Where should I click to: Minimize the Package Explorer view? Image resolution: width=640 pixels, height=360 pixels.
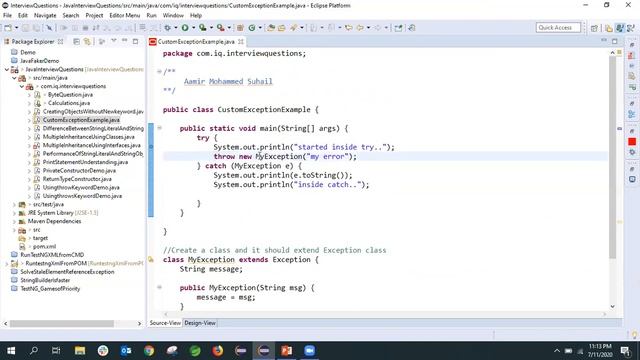[124, 41]
